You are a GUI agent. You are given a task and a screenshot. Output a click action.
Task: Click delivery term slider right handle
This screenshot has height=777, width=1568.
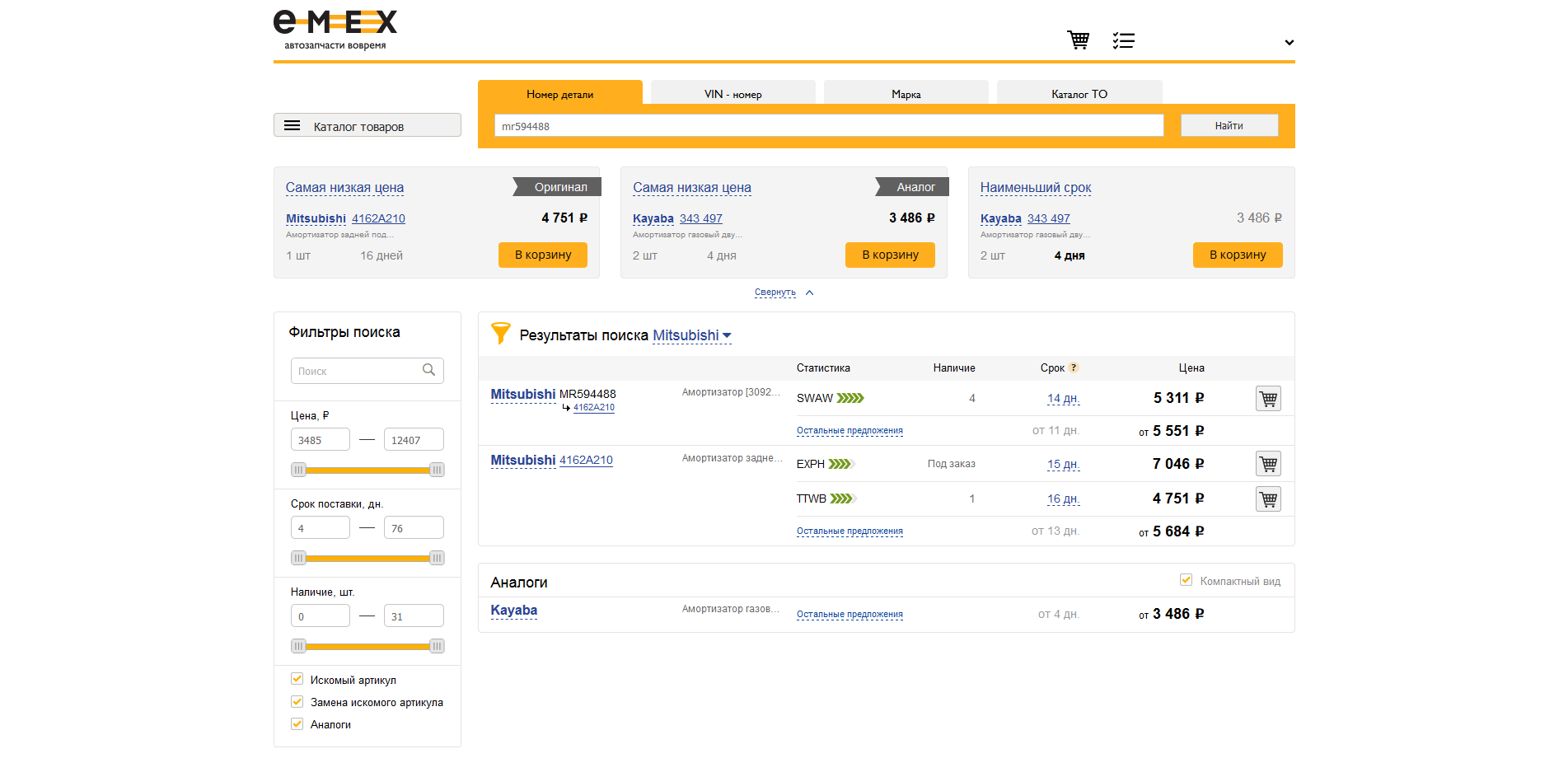[437, 558]
